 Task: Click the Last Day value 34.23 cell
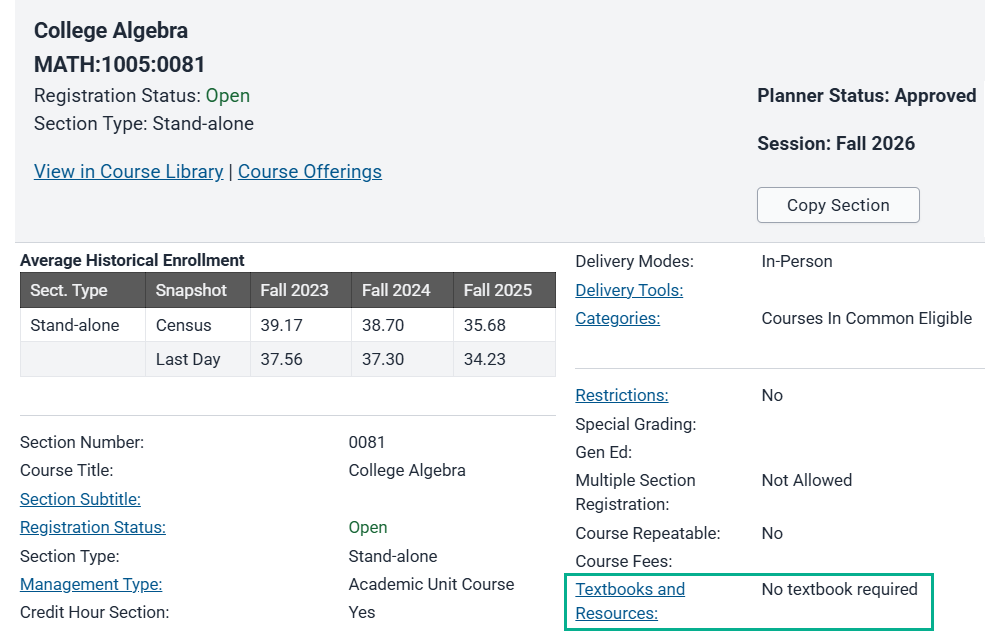pos(504,359)
